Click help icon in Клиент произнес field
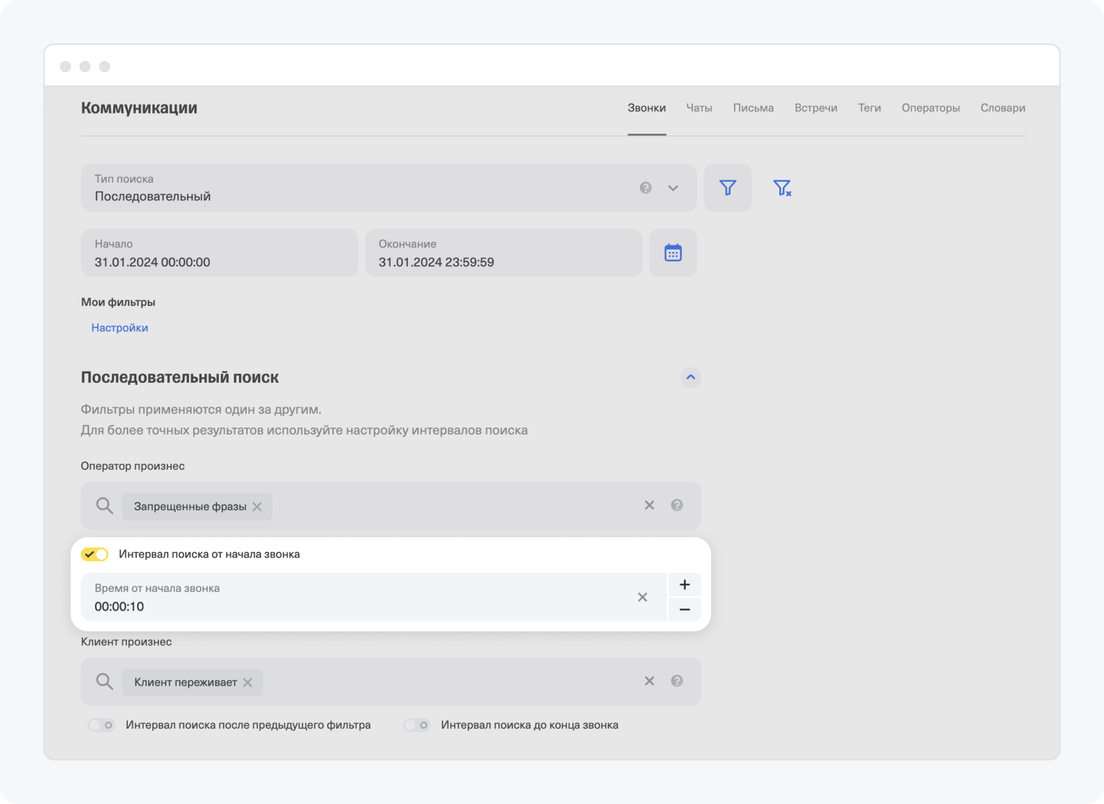Screen dimensions: 1104x804 677,681
